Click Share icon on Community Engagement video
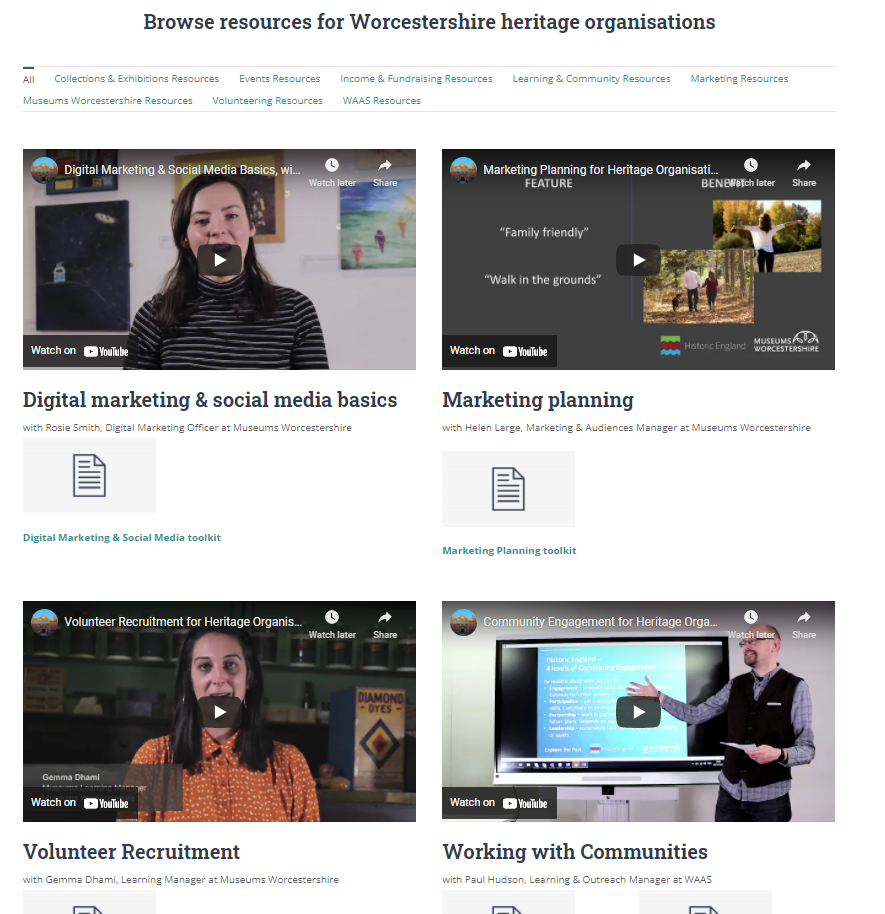 click(804, 625)
